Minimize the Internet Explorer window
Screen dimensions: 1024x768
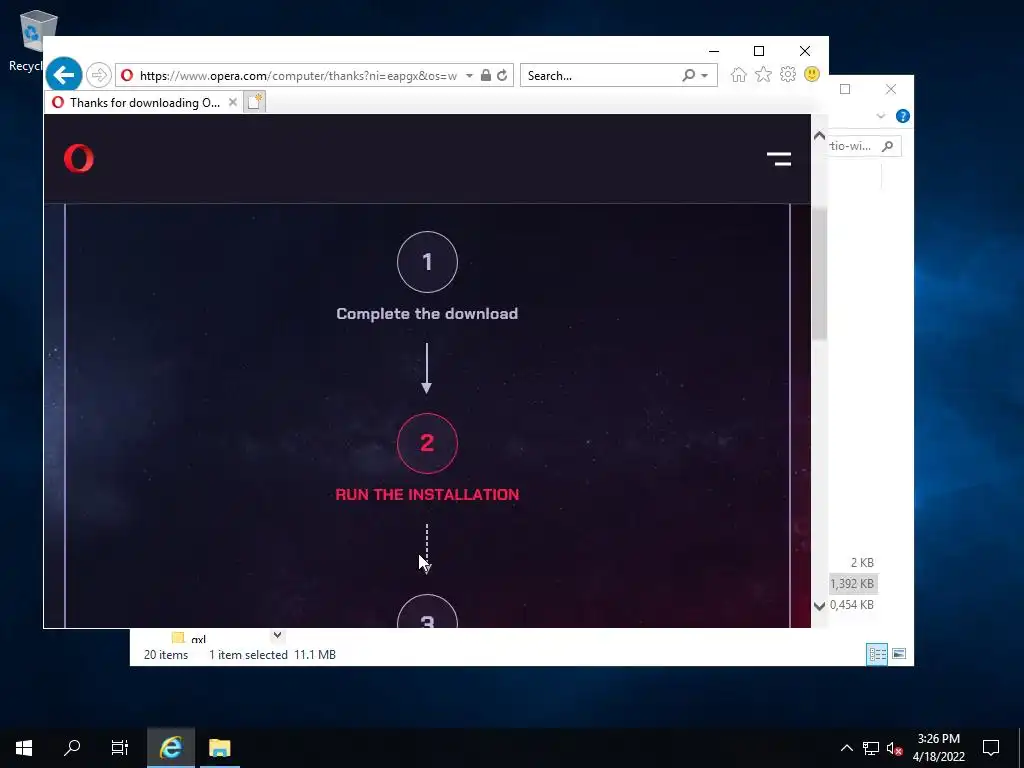coord(714,51)
